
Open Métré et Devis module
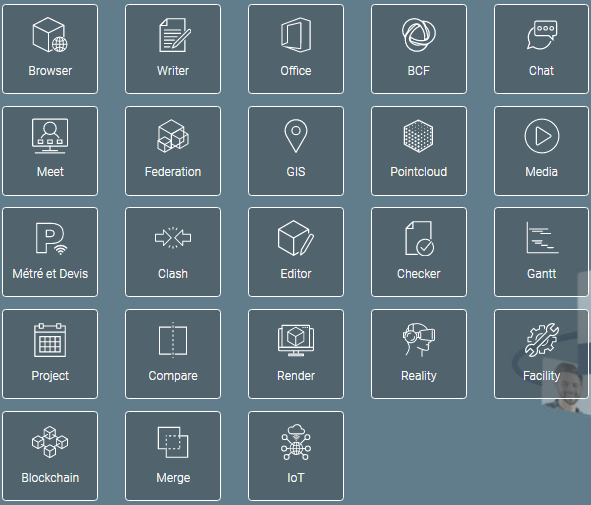50,252
